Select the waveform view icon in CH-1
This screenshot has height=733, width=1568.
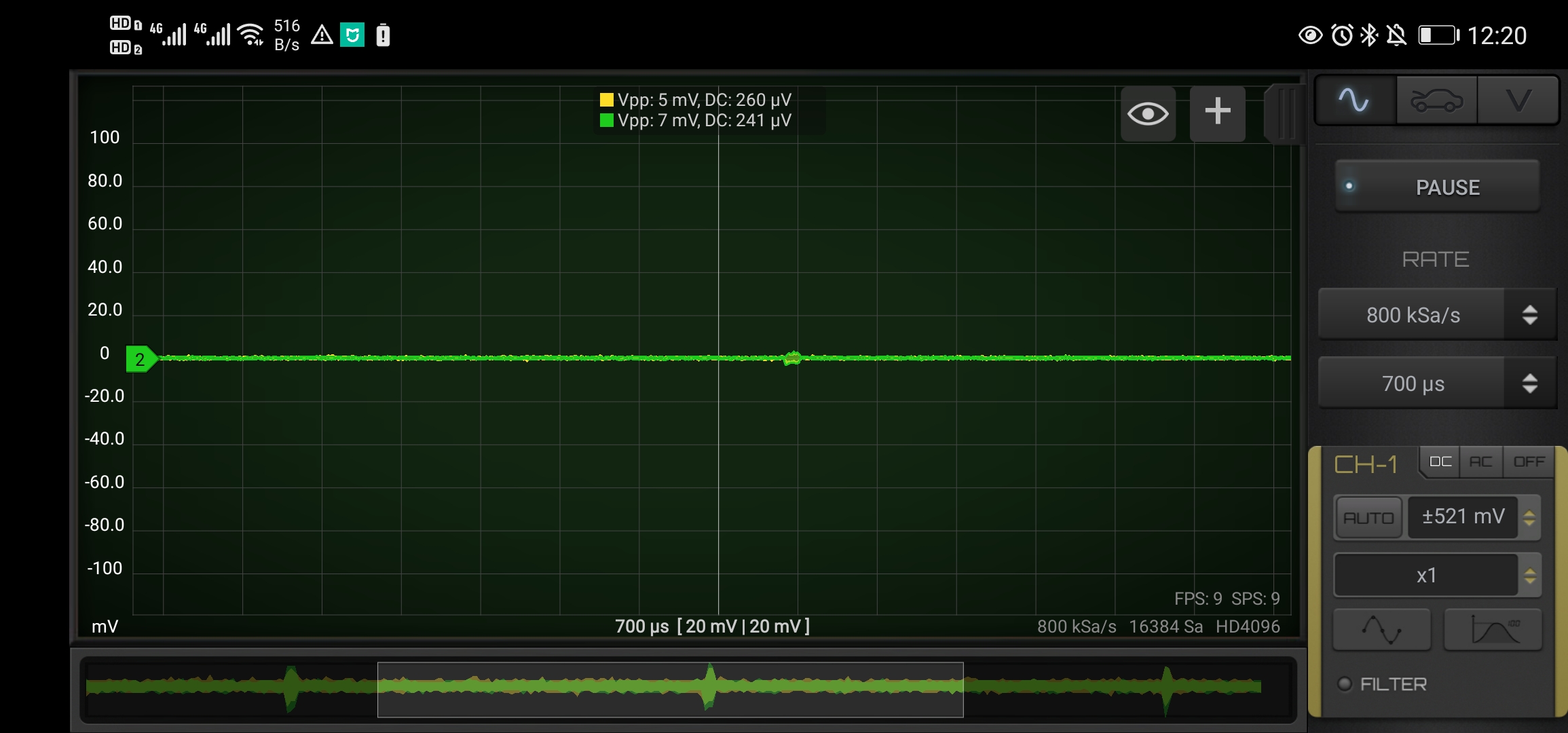1382,630
